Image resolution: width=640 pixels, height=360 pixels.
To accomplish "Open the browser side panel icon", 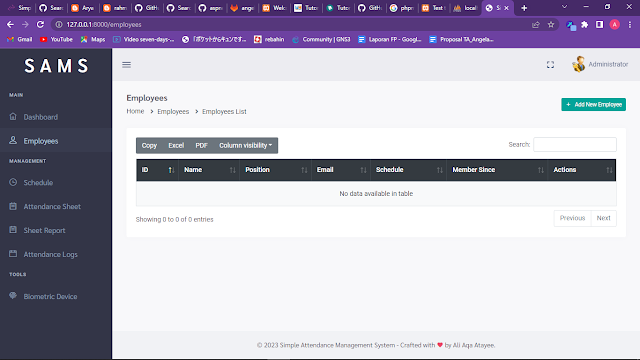I will 599,24.
